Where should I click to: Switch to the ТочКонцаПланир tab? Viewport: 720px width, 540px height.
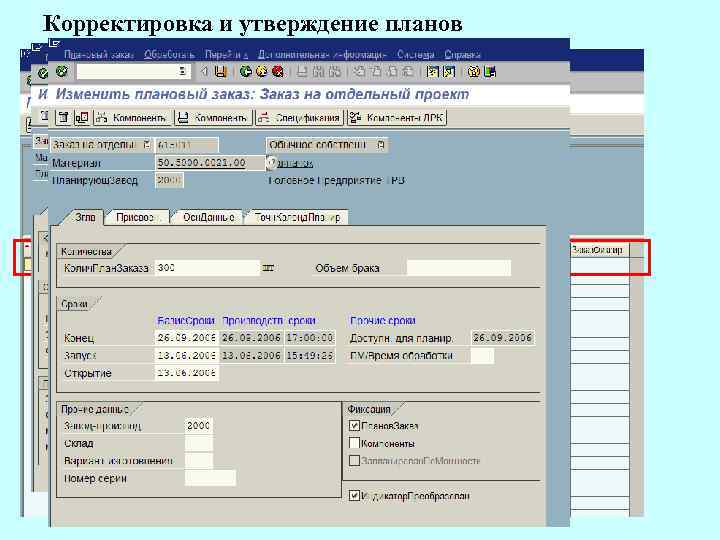tap(298, 217)
